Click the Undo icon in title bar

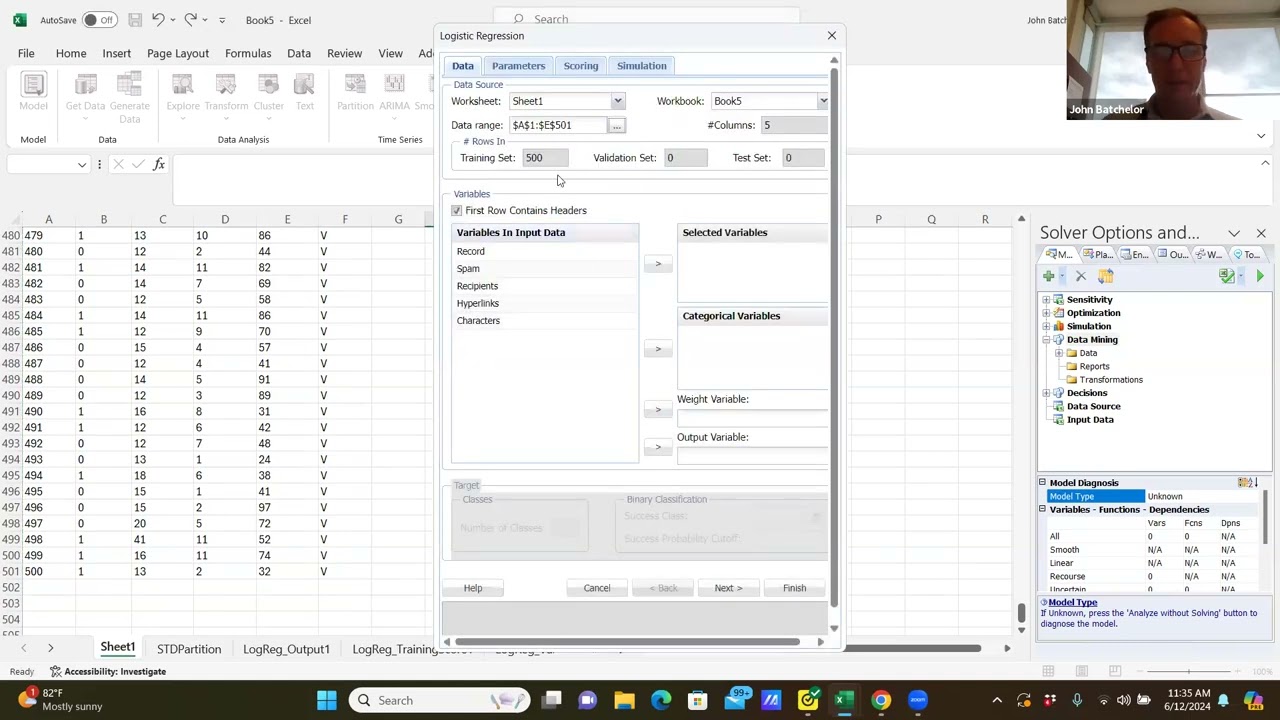158,20
